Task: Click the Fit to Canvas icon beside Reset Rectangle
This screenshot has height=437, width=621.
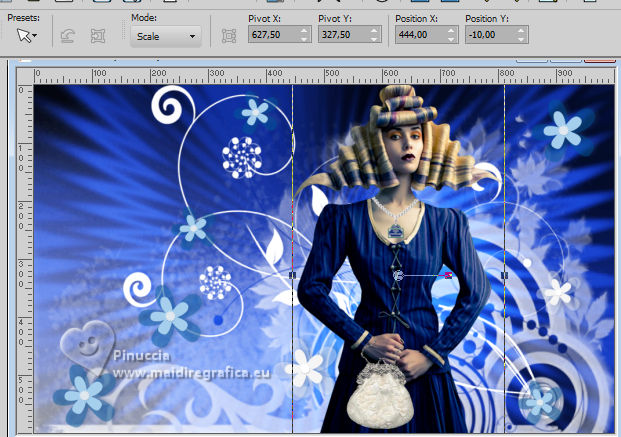Action: [x=97, y=36]
